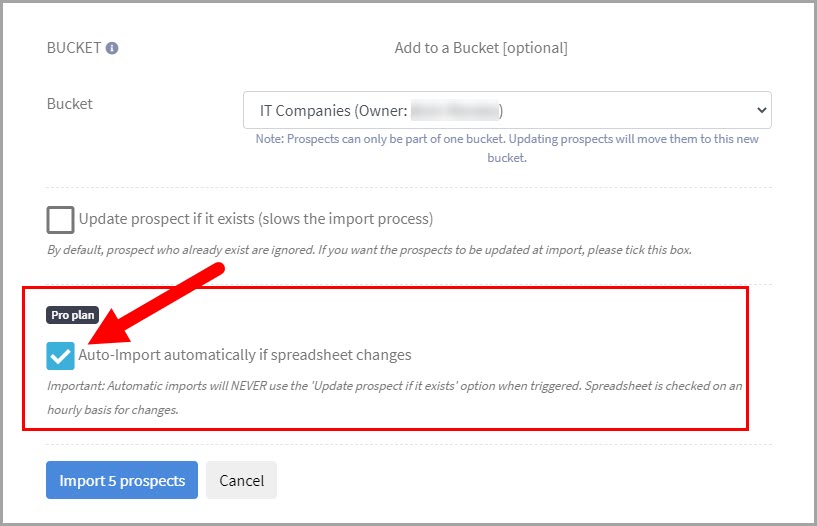Click the 'By default, prospect who already exist' hint

point(369,249)
